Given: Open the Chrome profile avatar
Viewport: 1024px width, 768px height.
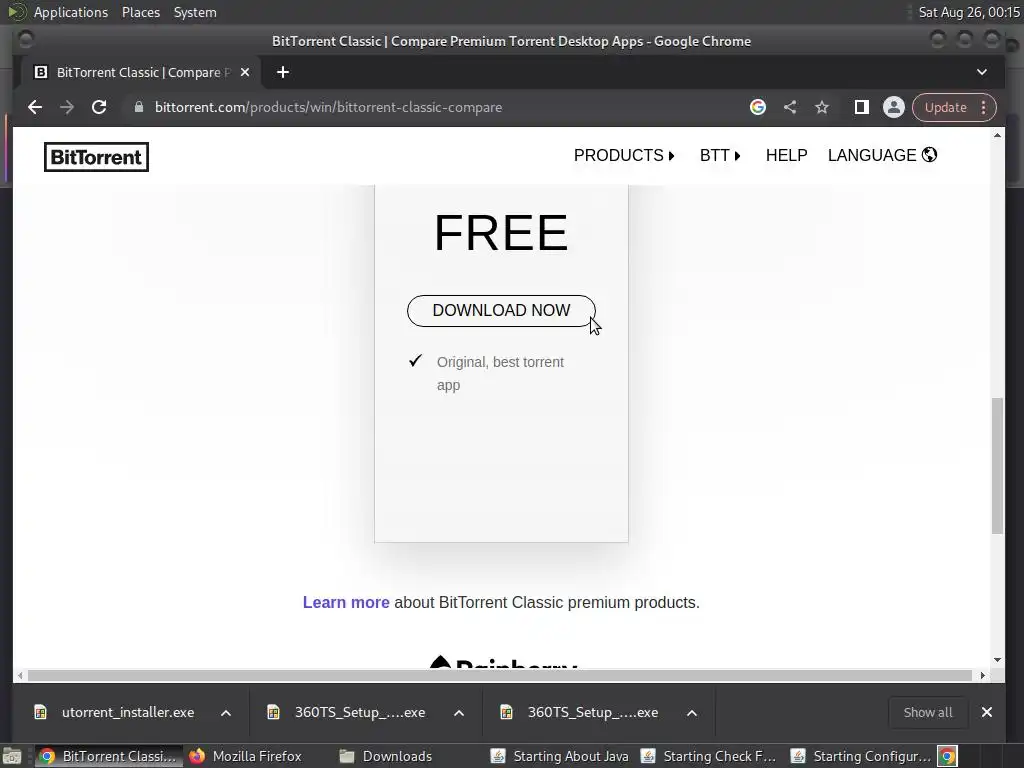Looking at the screenshot, I should (893, 107).
